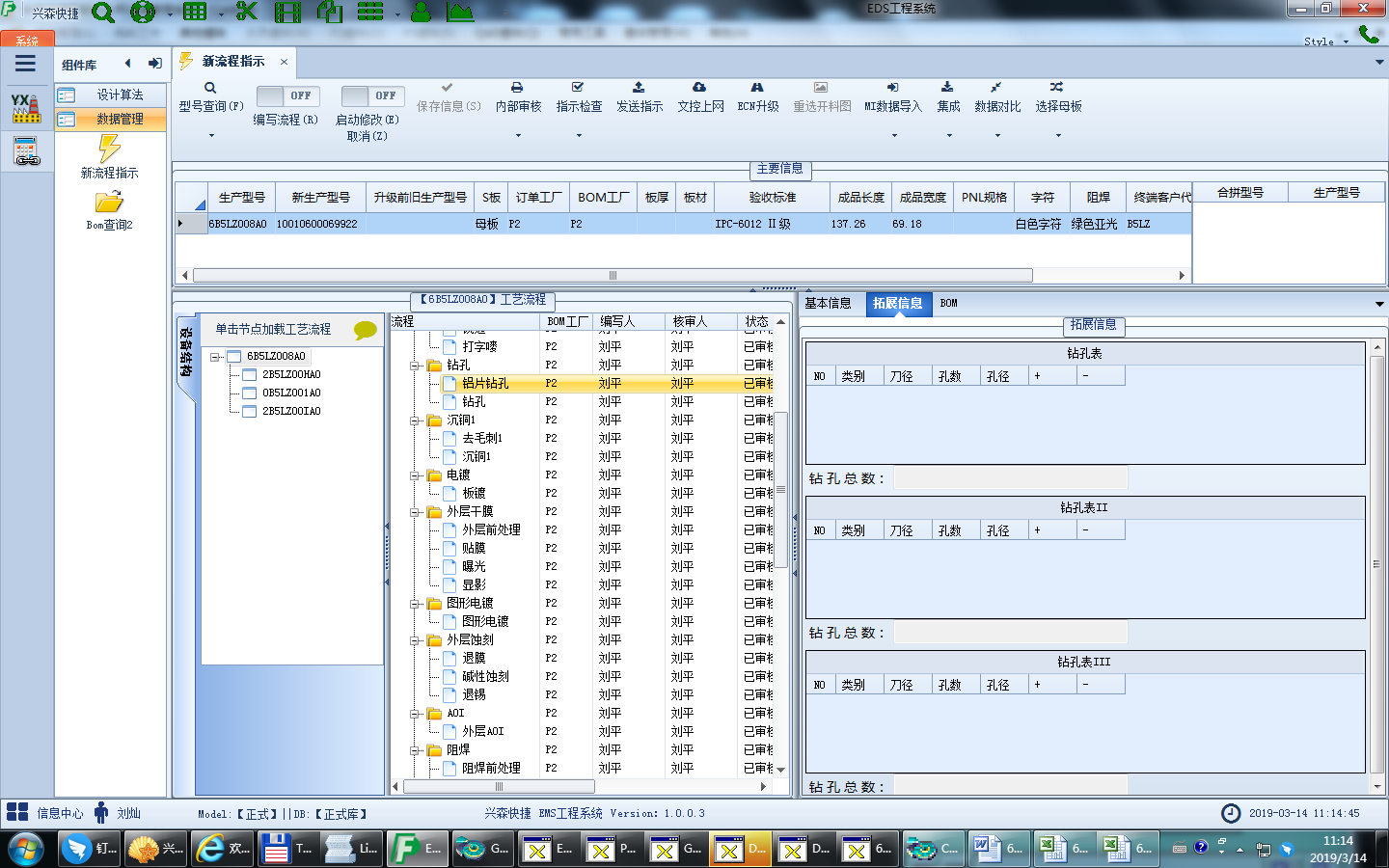This screenshot has height=868, width=1389.
Task: Click the green phone icon near Style
Action: pyautogui.click(x=1368, y=35)
